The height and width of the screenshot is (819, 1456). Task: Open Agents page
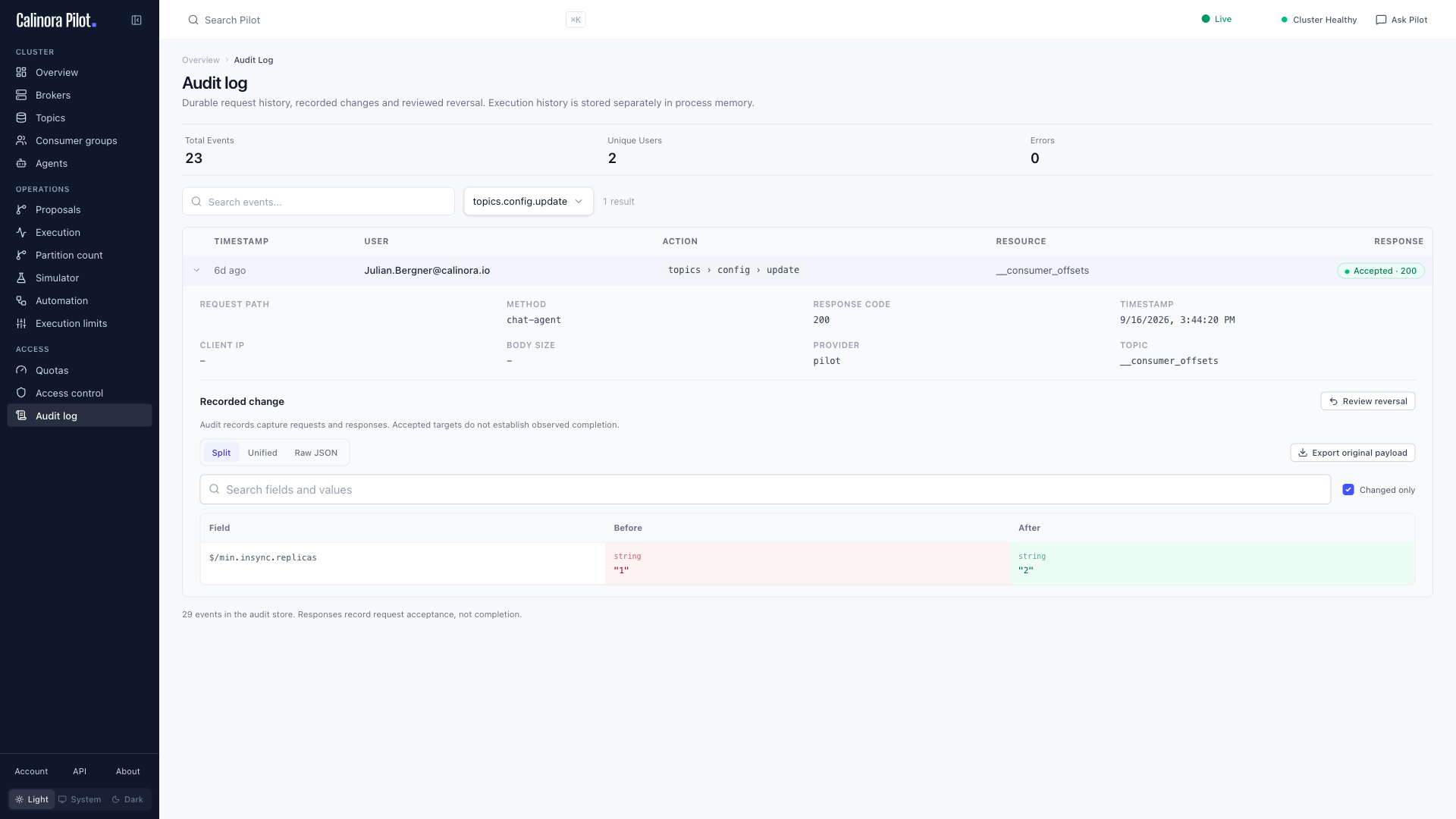[x=80, y=163]
